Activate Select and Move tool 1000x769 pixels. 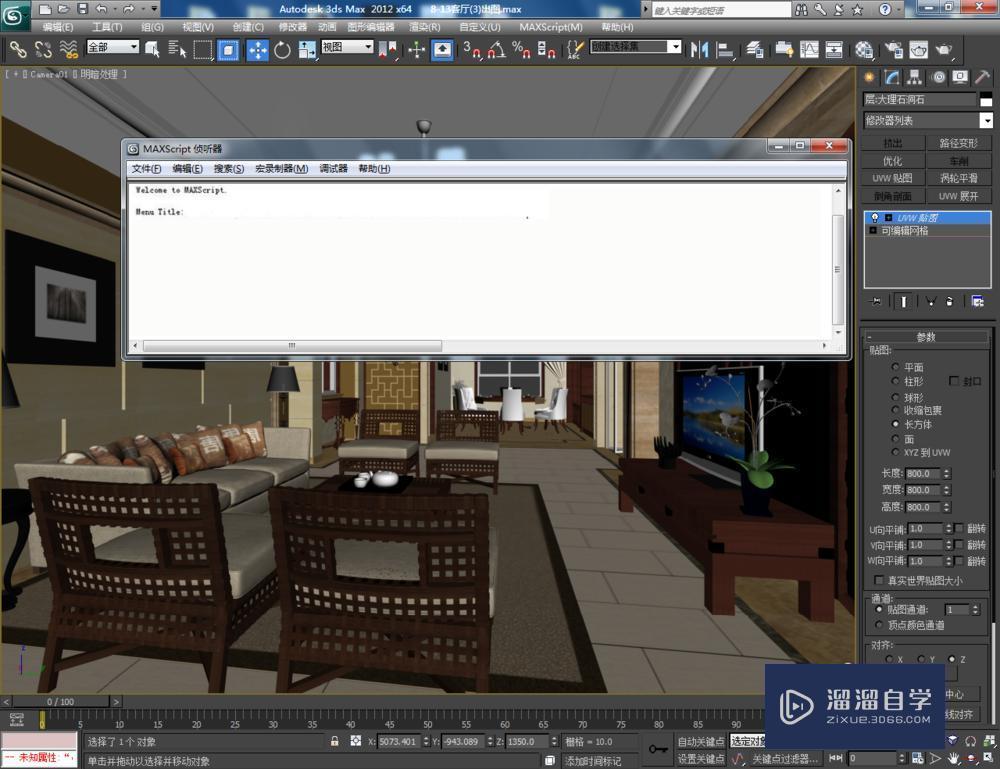point(257,49)
